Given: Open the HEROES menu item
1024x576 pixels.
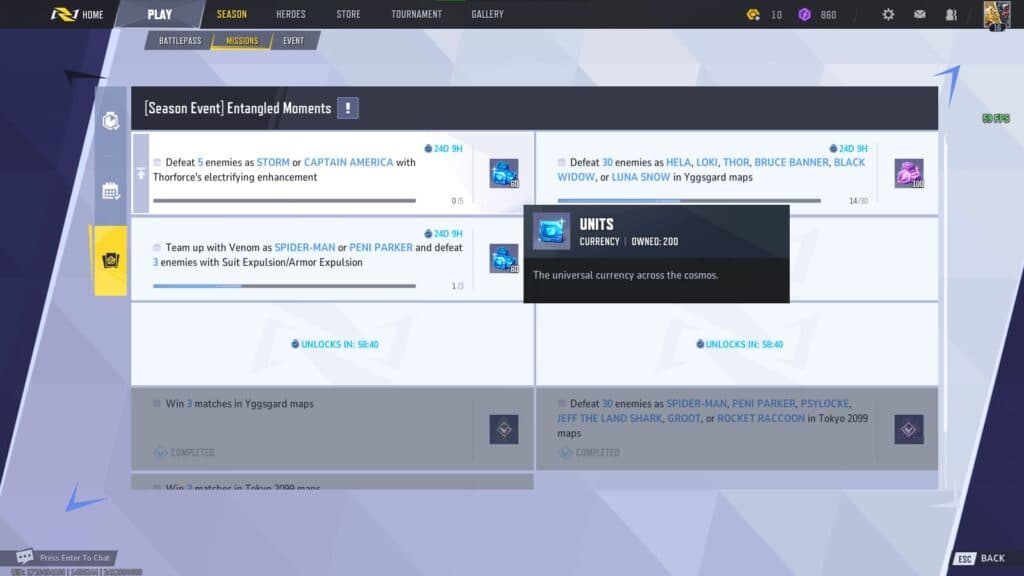Looking at the screenshot, I should tap(290, 14).
